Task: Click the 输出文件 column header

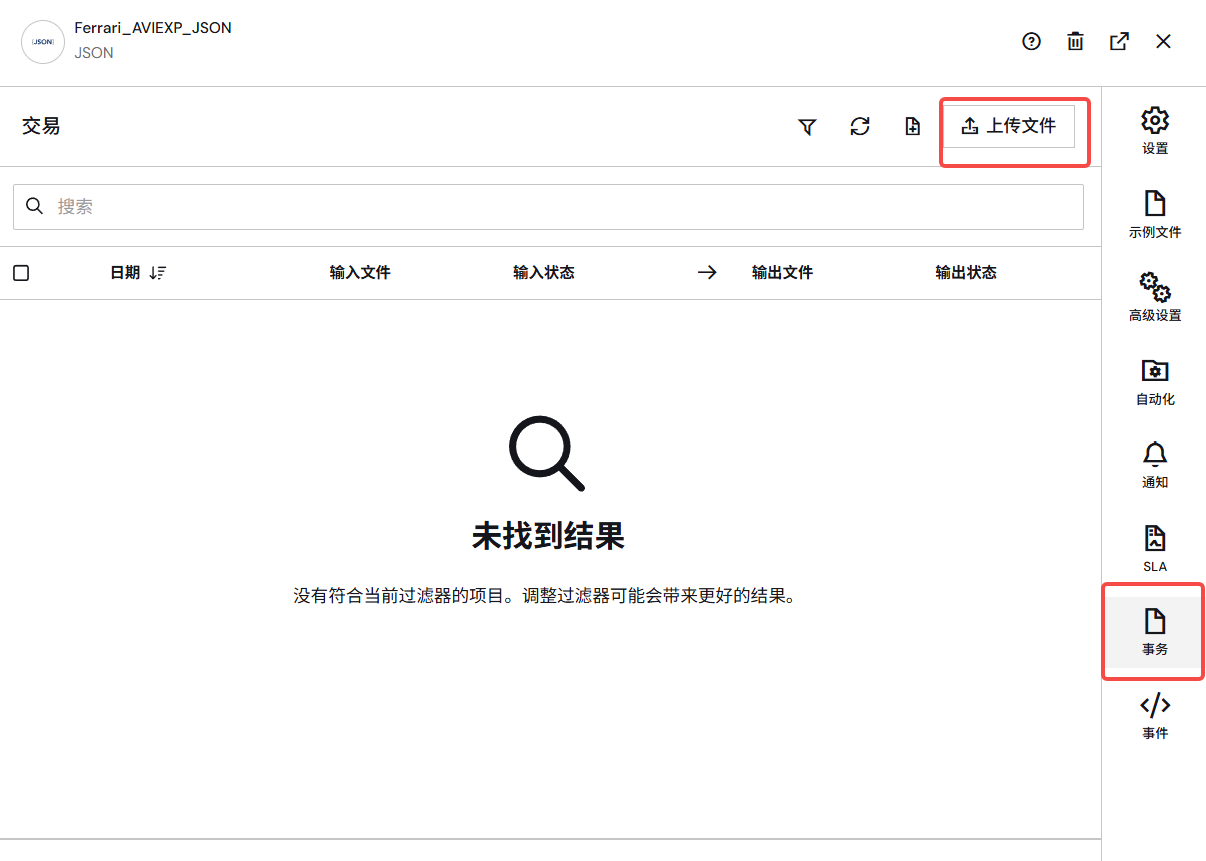Action: coord(782,273)
